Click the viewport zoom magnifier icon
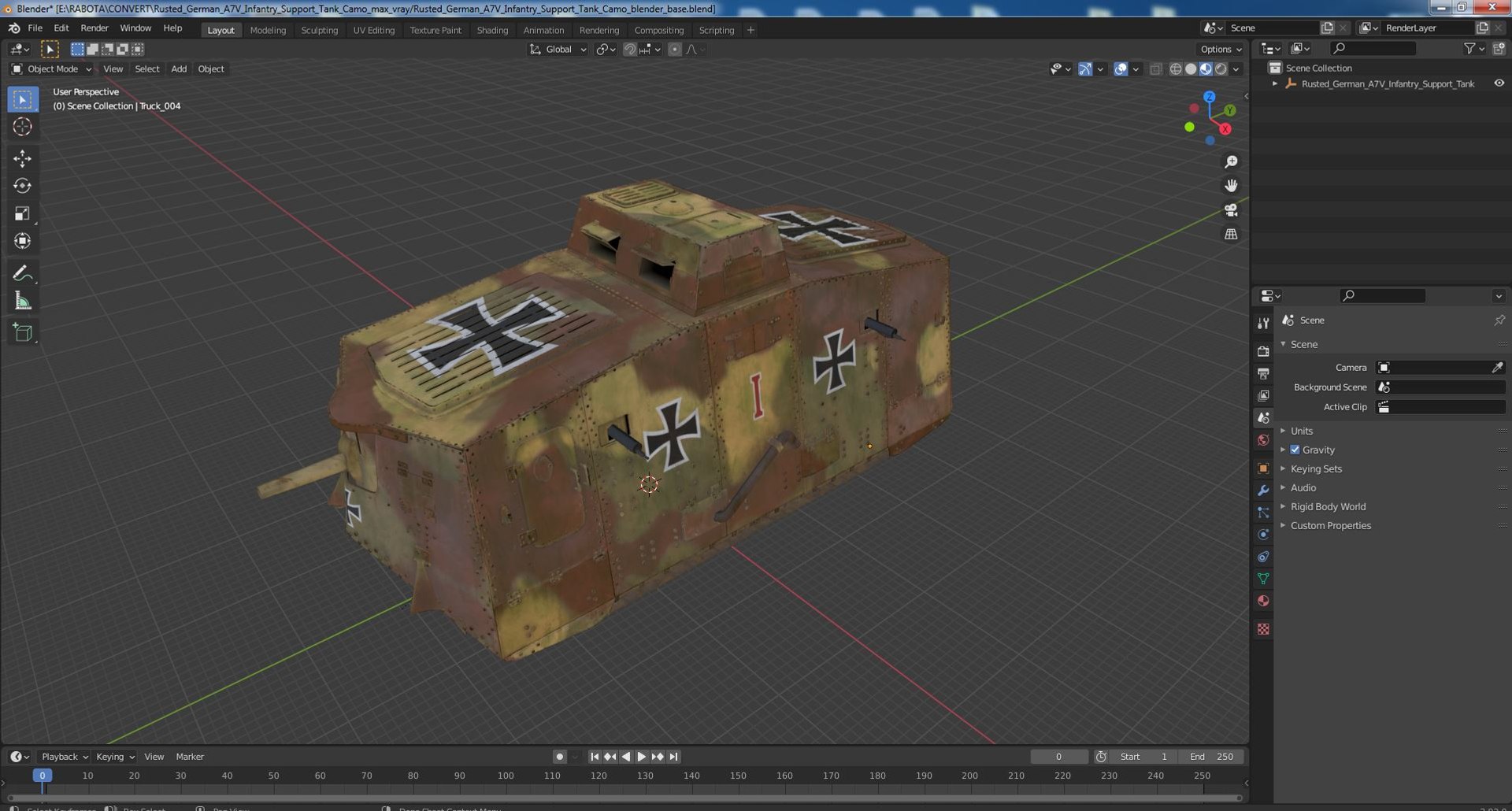 point(1231,162)
